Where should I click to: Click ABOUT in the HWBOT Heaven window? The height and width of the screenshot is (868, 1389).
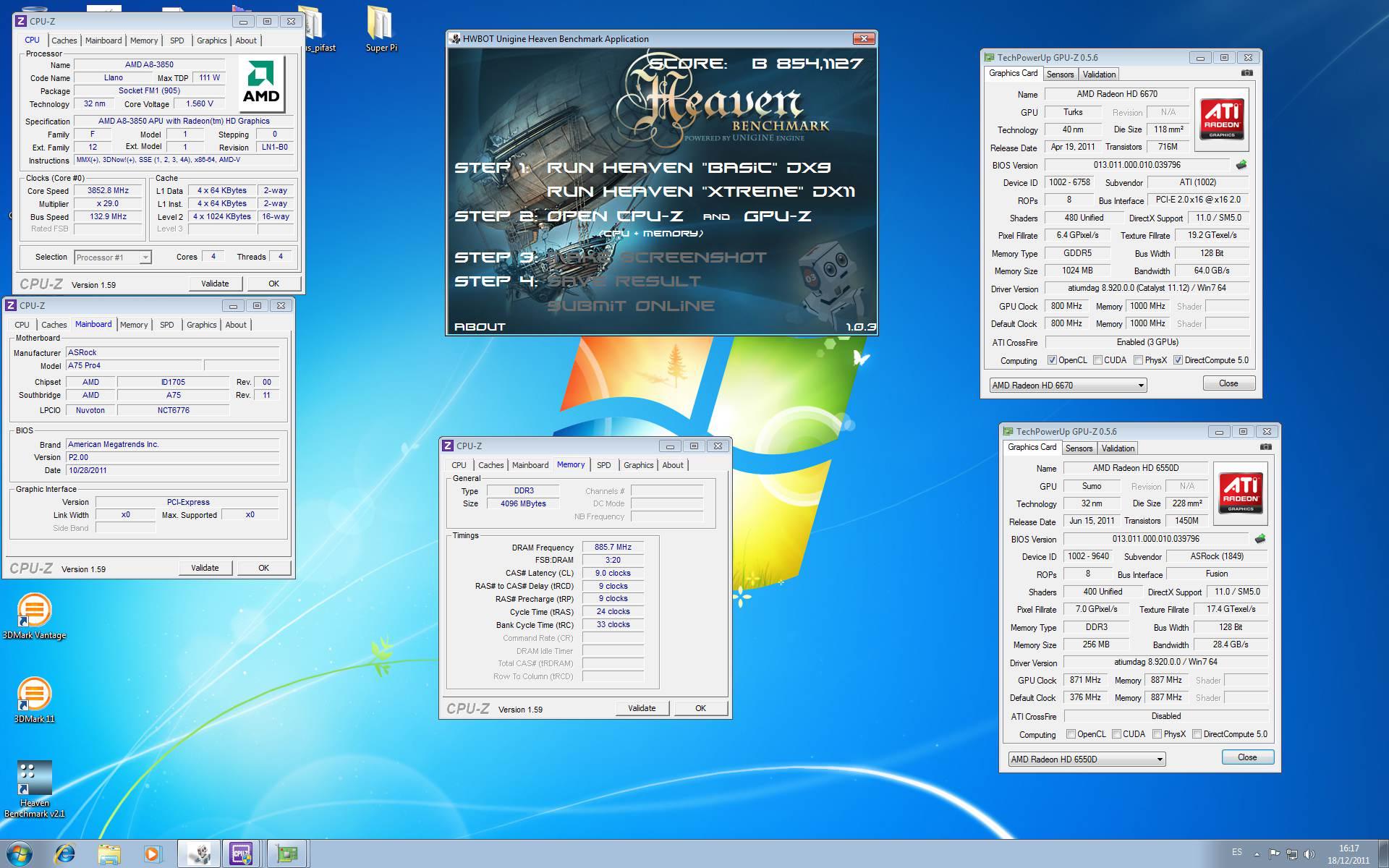tap(480, 326)
